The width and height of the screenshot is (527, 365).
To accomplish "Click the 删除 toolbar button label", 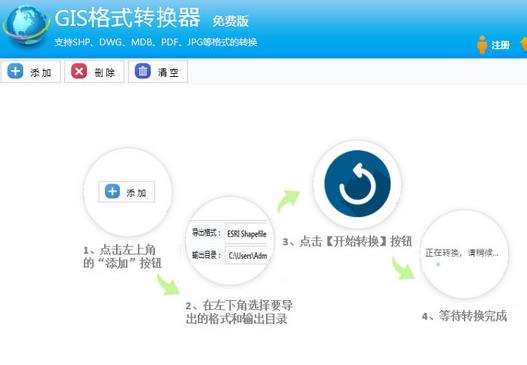I will tap(105, 72).
